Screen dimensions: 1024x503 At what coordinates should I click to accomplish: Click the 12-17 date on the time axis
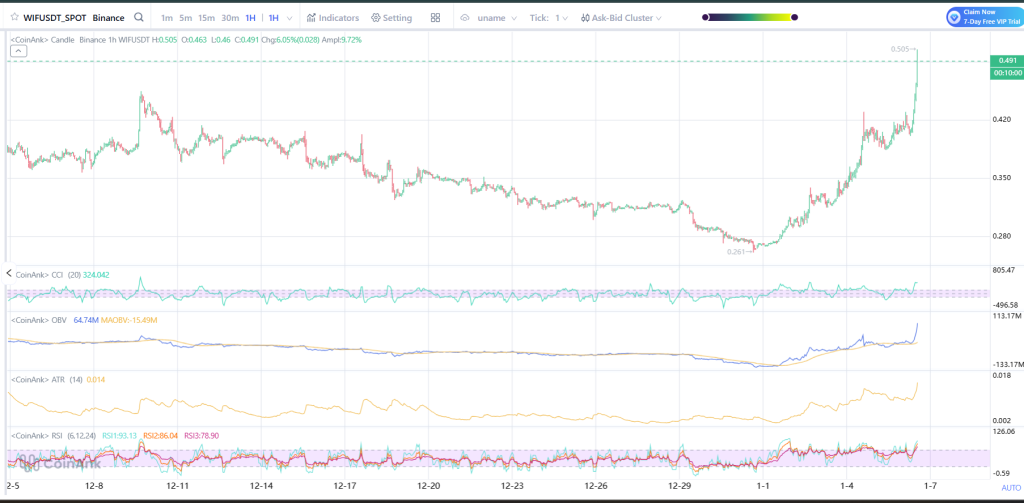(x=345, y=487)
